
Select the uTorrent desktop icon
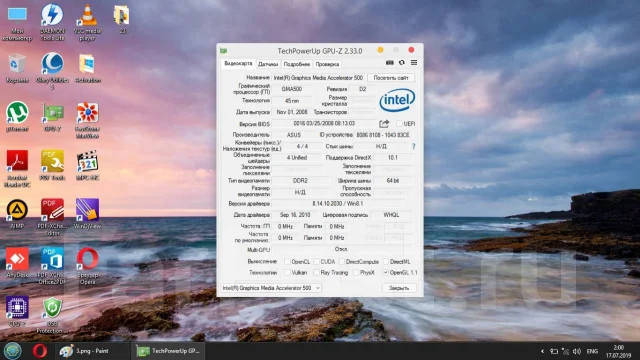pyautogui.click(x=17, y=117)
